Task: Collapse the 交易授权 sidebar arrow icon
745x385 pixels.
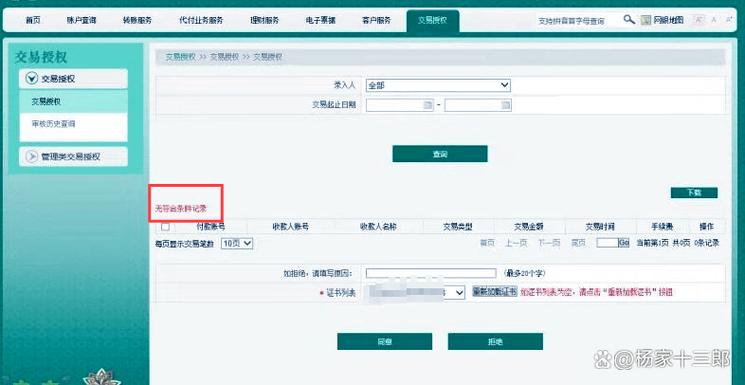Action: point(31,79)
